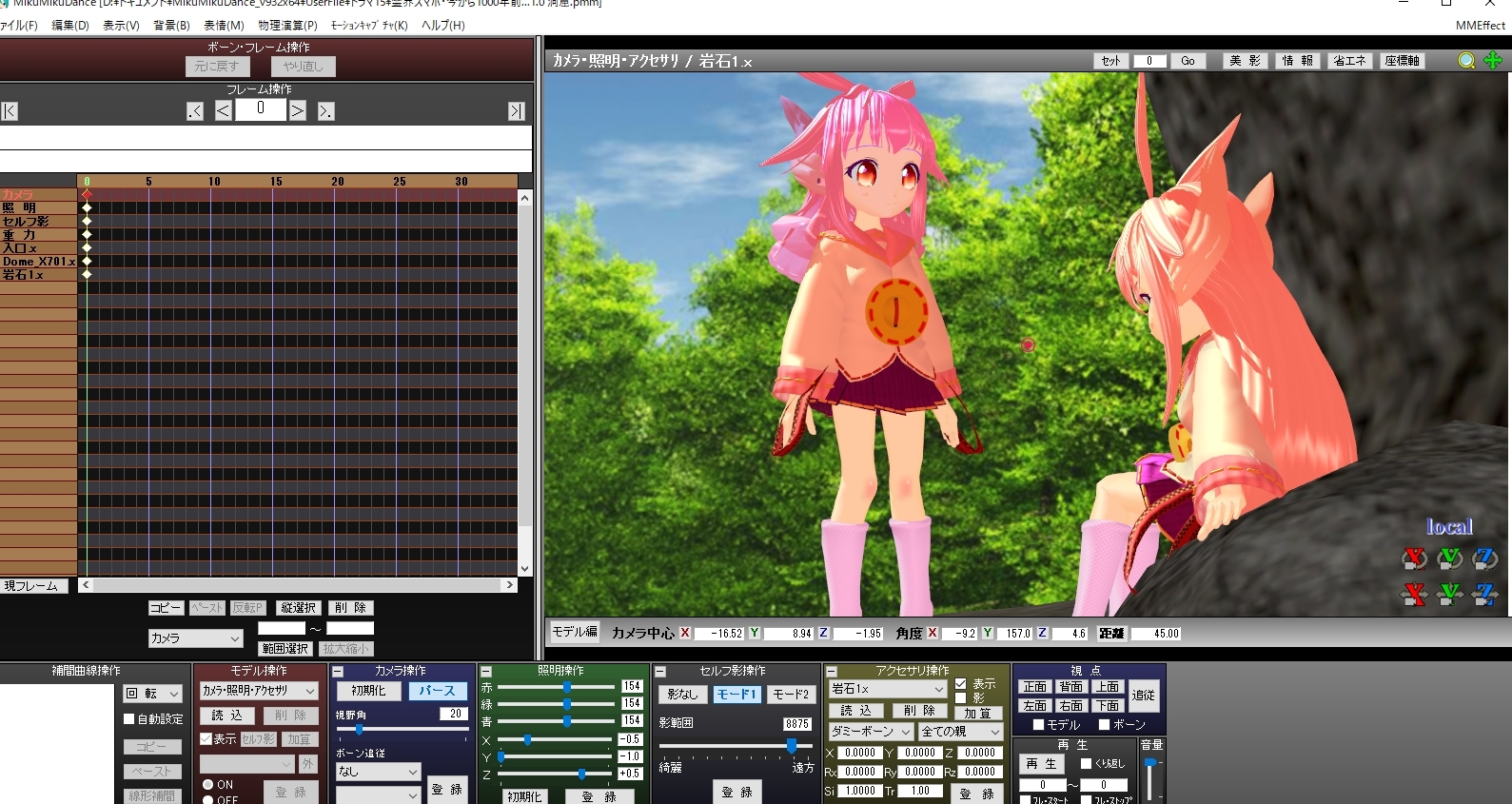Jump to the first frame button
This screenshot has width=1512, height=804.
tap(10, 111)
